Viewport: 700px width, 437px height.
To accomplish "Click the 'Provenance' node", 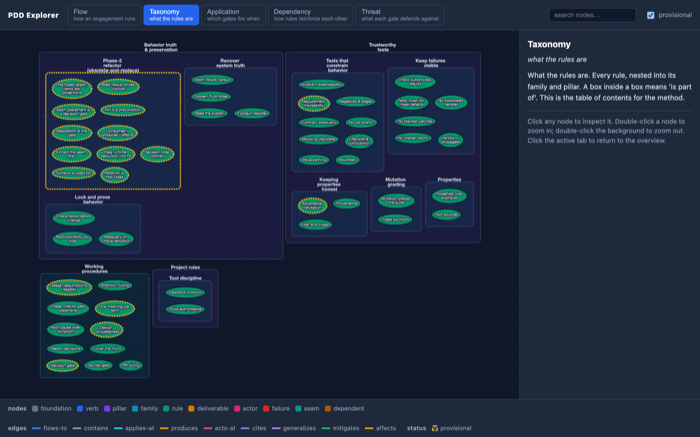I will click(x=346, y=204).
